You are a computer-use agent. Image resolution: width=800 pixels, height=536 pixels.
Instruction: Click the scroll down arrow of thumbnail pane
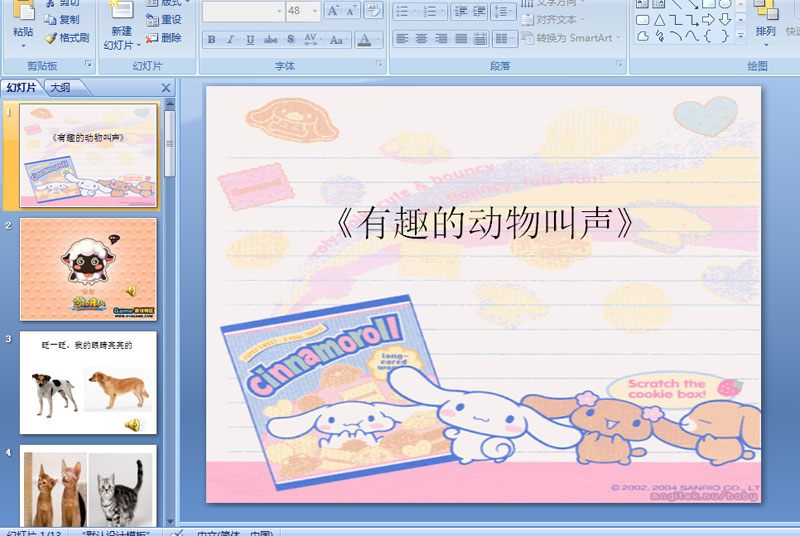pyautogui.click(x=170, y=521)
